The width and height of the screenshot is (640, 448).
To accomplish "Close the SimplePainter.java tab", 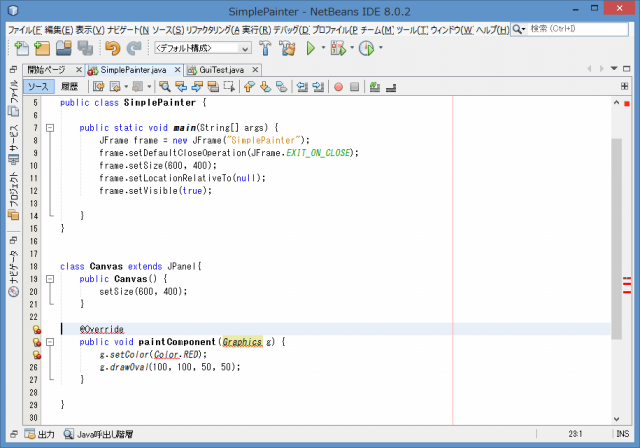I will [178, 70].
